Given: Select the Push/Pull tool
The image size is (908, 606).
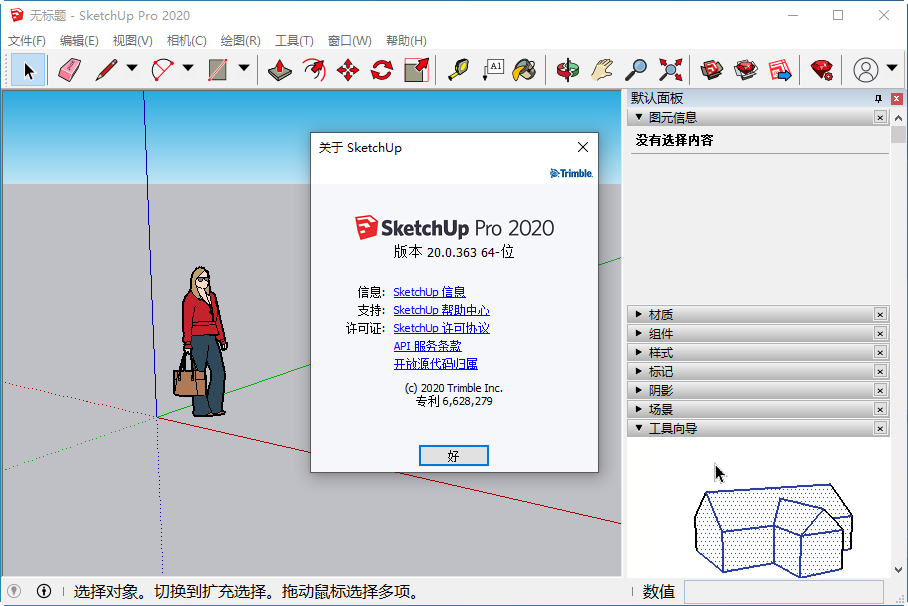Looking at the screenshot, I should click(x=280, y=70).
